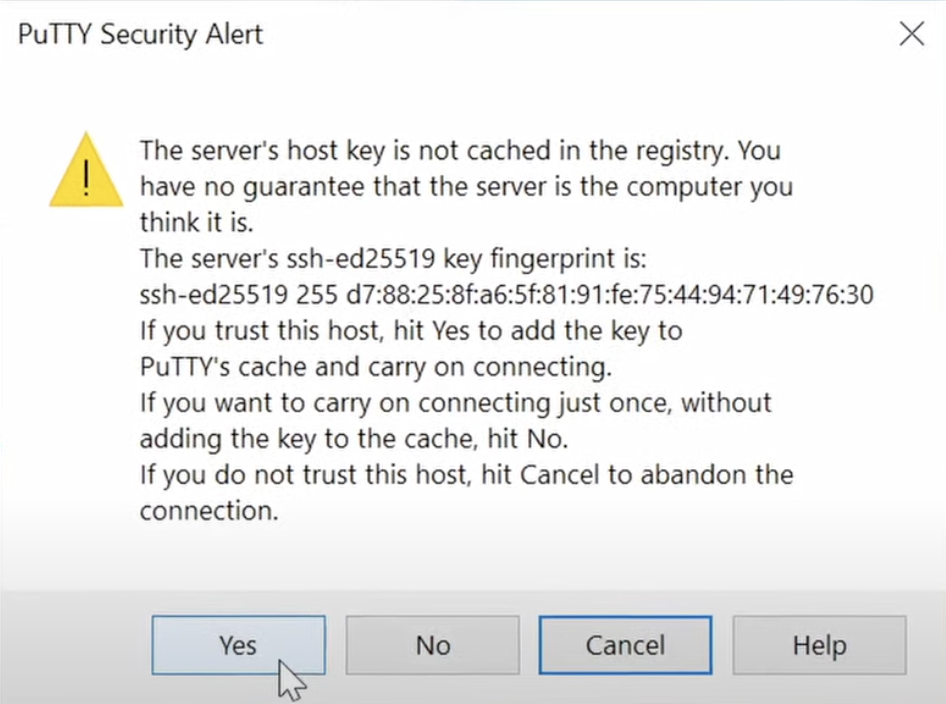Hit Cancel to abandon the connection
This screenshot has height=704, width=946.
626,645
